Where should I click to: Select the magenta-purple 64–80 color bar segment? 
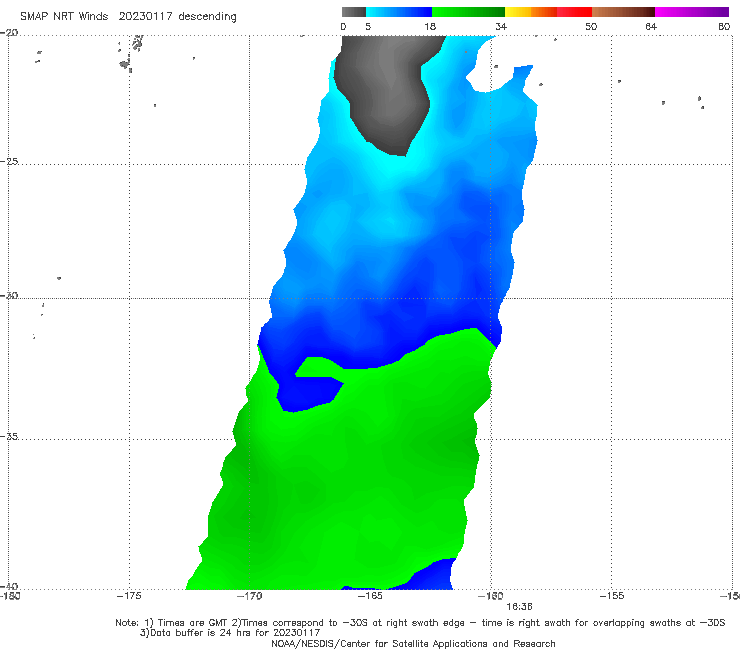(692, 12)
